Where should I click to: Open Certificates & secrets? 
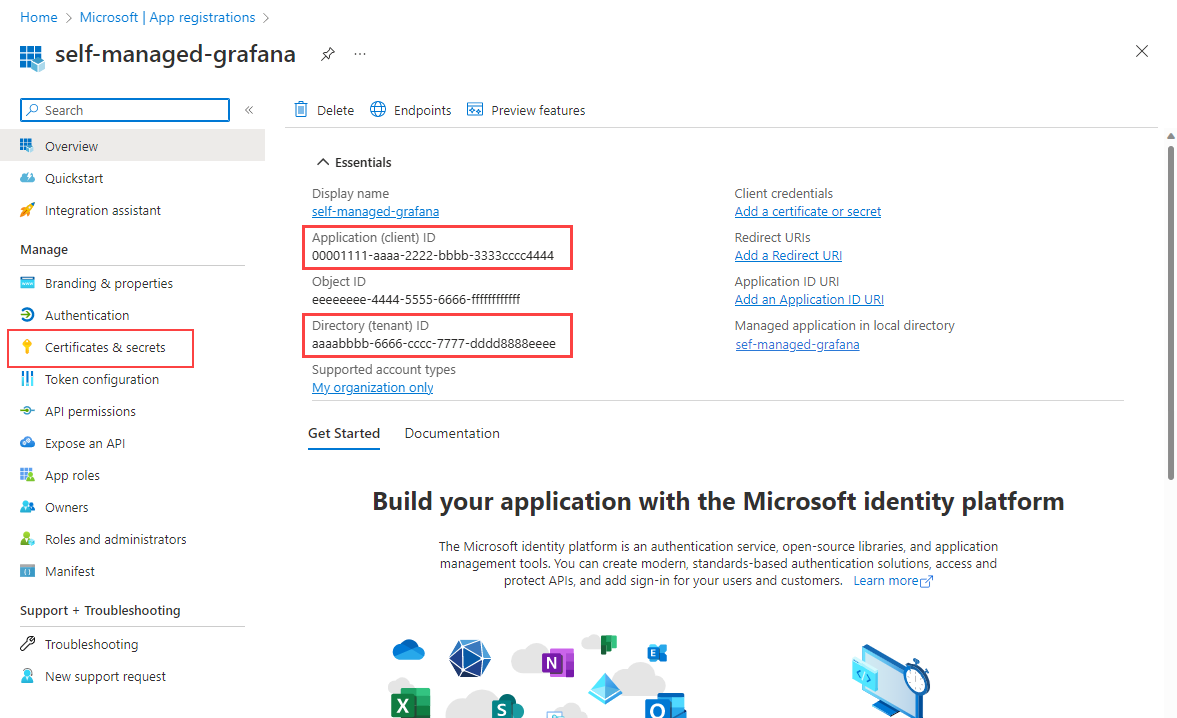[x=105, y=347]
